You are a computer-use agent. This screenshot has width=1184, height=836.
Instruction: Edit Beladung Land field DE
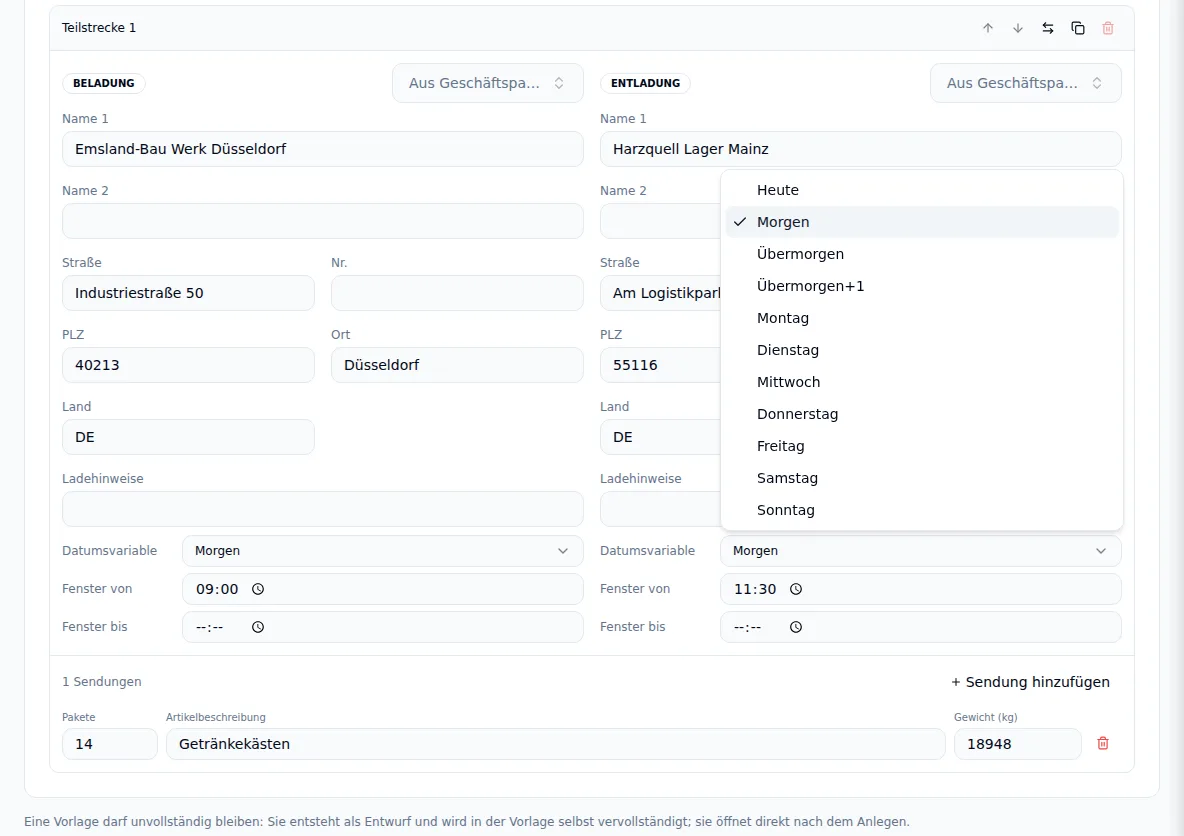tap(188, 437)
